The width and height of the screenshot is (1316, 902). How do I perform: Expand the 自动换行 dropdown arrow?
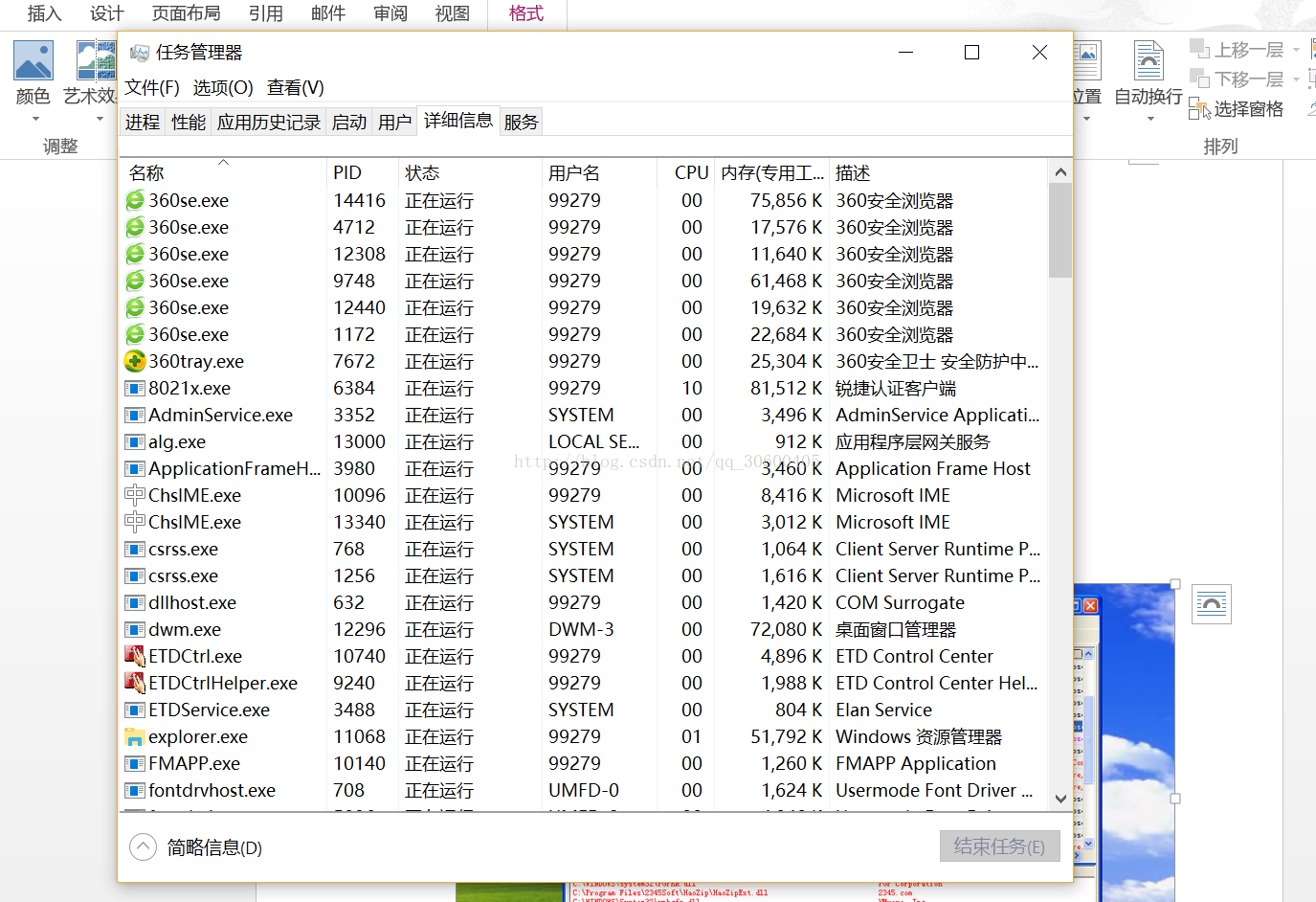coord(1149,120)
